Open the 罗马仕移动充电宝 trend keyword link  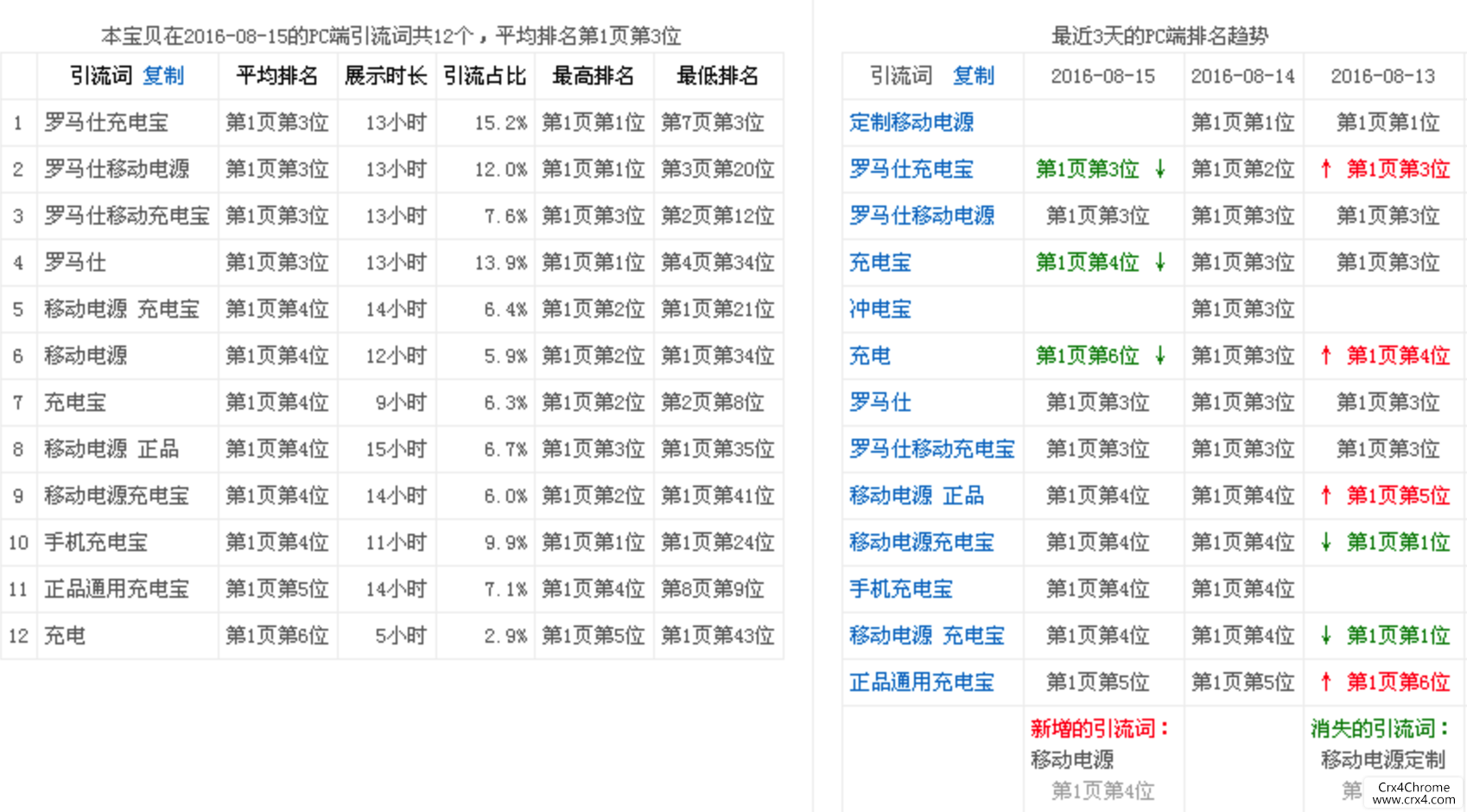coord(931,449)
